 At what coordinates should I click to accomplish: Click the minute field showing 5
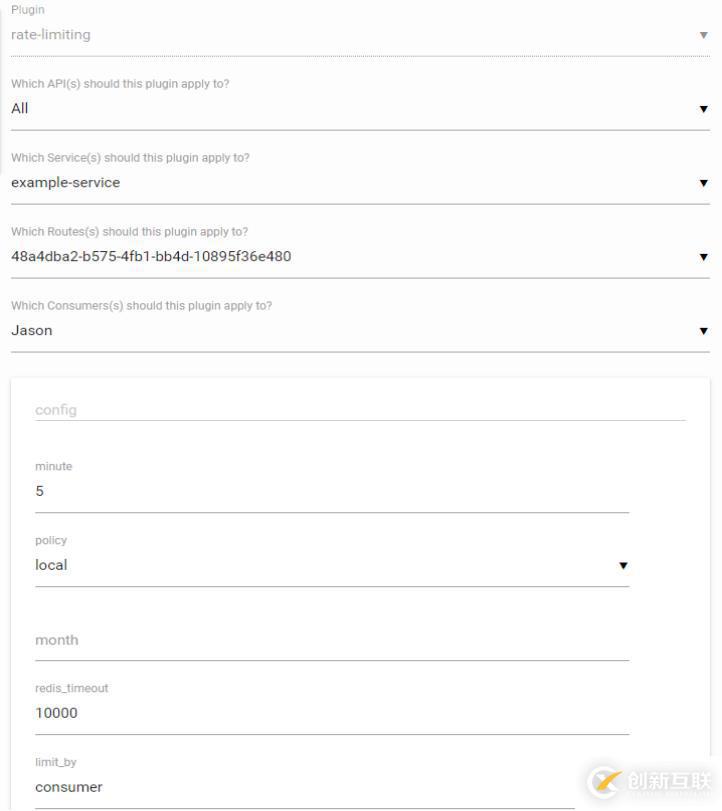tap(331, 491)
